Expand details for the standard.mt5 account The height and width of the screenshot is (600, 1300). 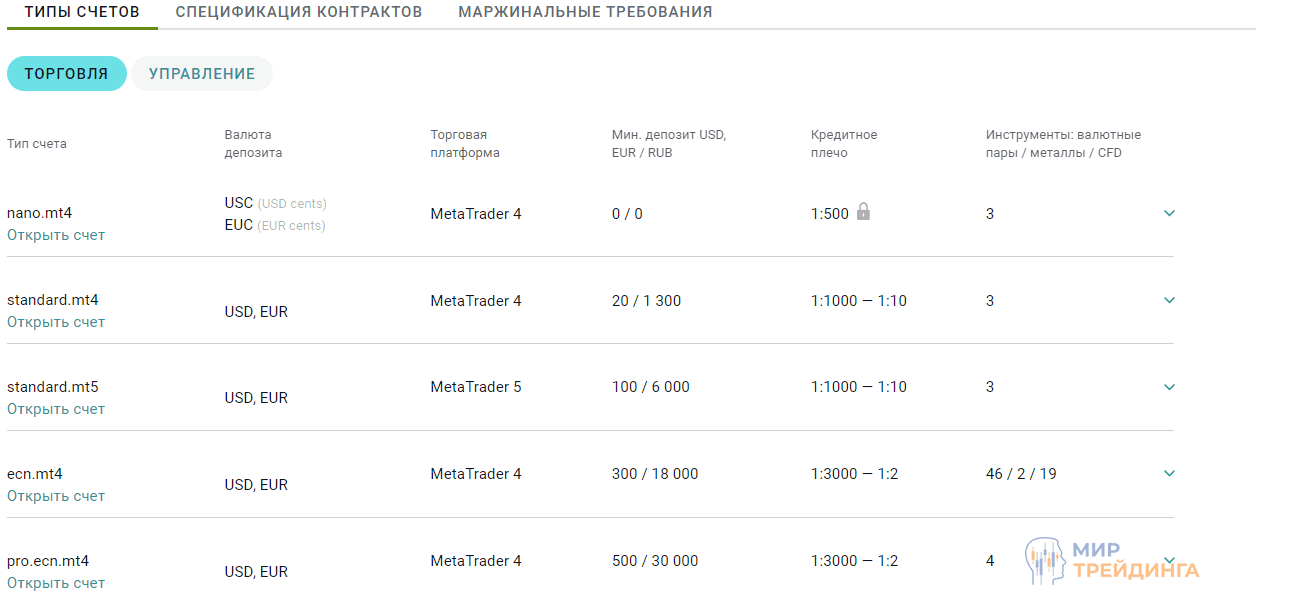tap(1168, 387)
